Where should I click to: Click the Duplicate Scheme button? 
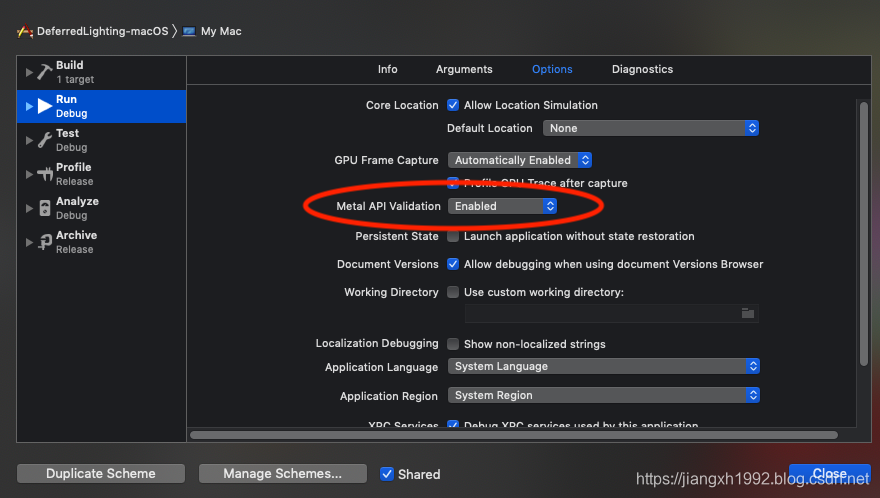click(x=101, y=473)
